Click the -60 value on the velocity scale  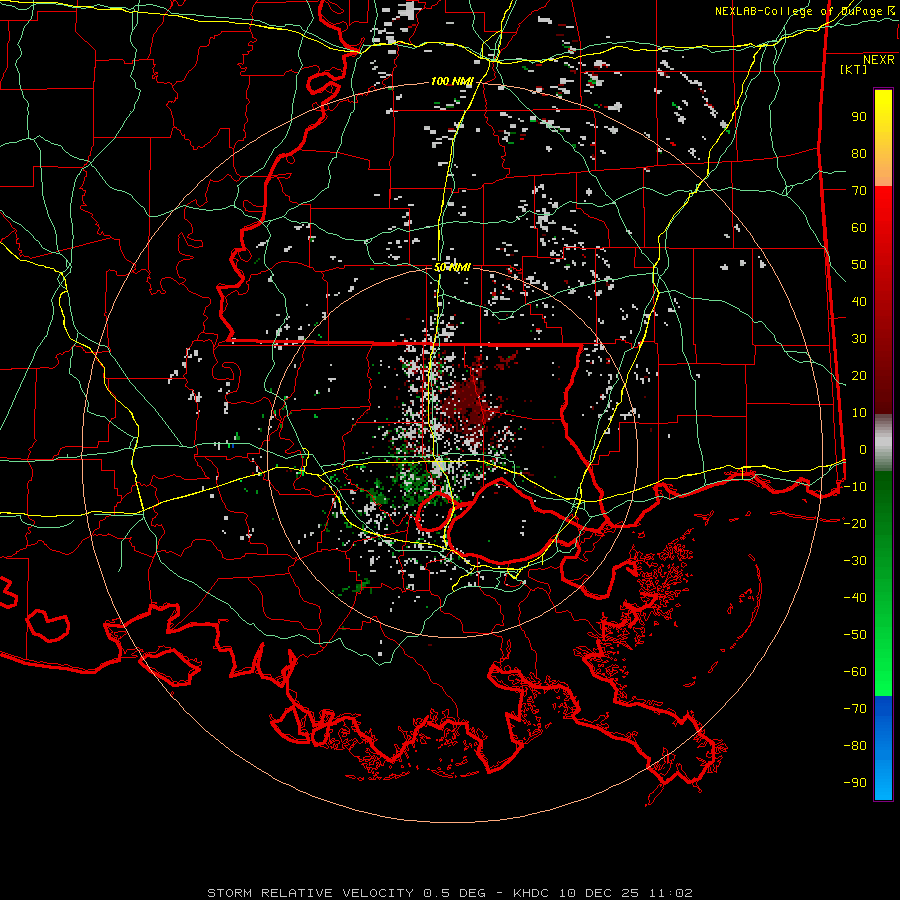tap(855, 672)
